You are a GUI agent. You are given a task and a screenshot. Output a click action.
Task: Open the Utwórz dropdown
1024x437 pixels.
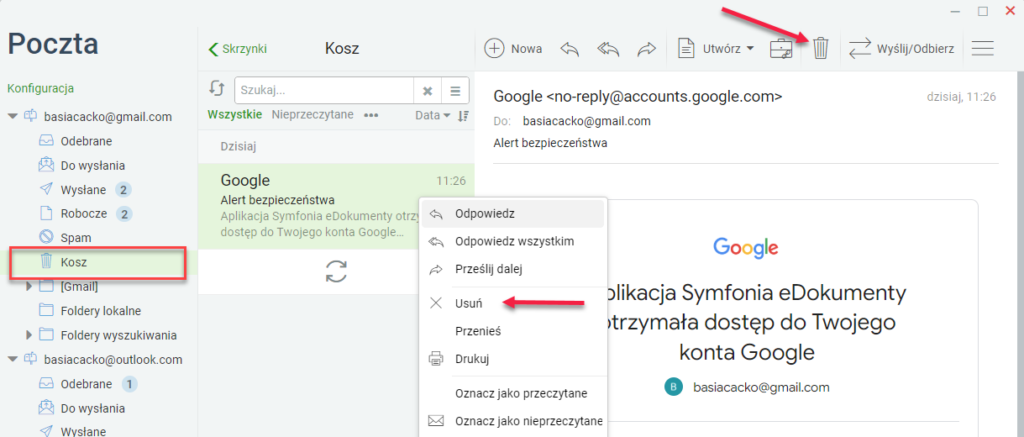[716, 48]
